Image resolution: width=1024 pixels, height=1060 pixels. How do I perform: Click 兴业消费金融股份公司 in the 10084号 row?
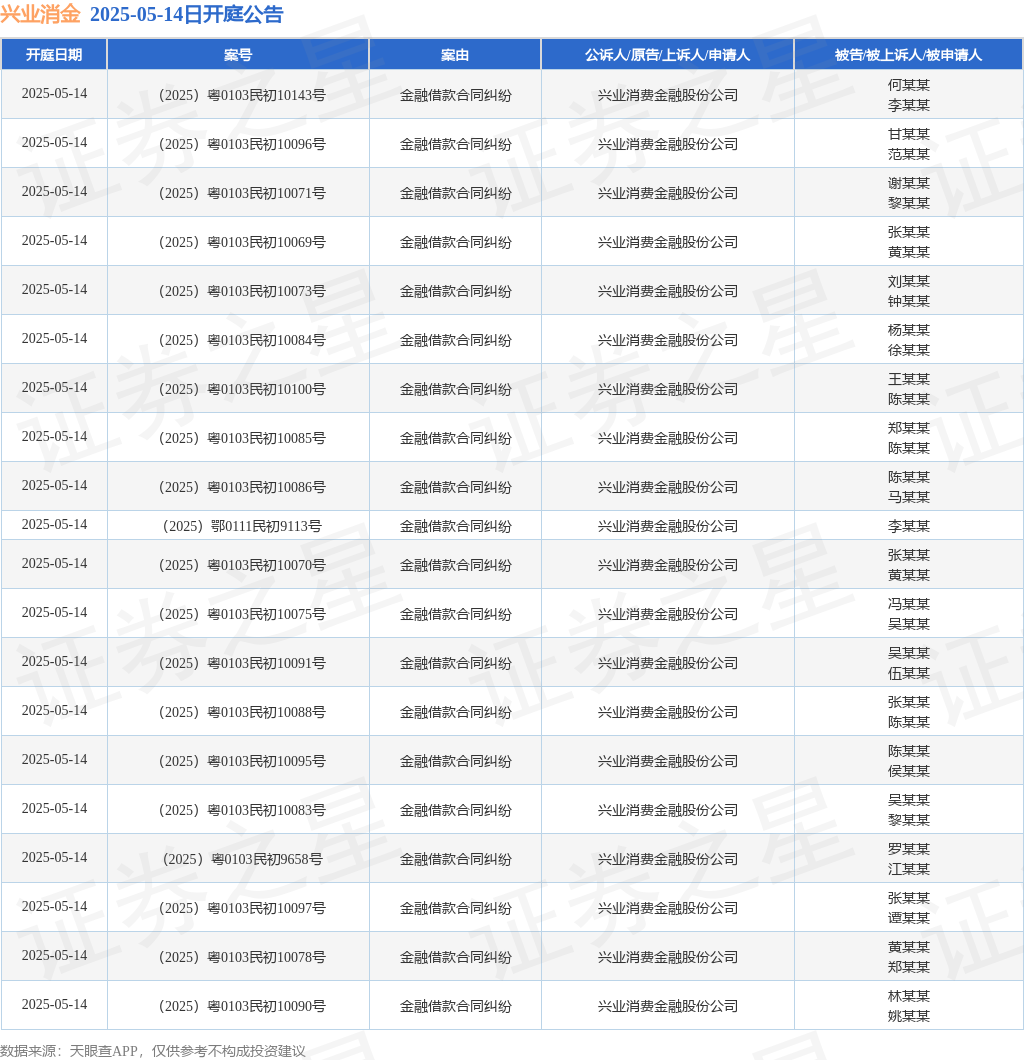pos(668,340)
